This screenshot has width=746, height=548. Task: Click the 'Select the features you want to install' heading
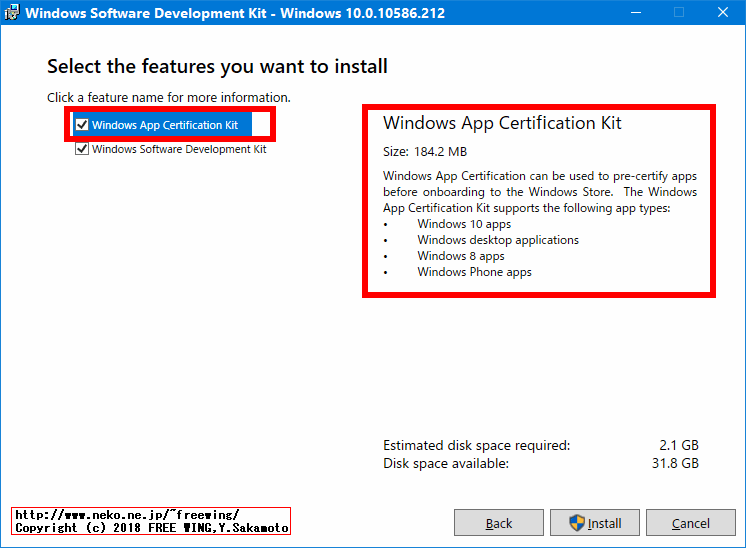point(217,67)
